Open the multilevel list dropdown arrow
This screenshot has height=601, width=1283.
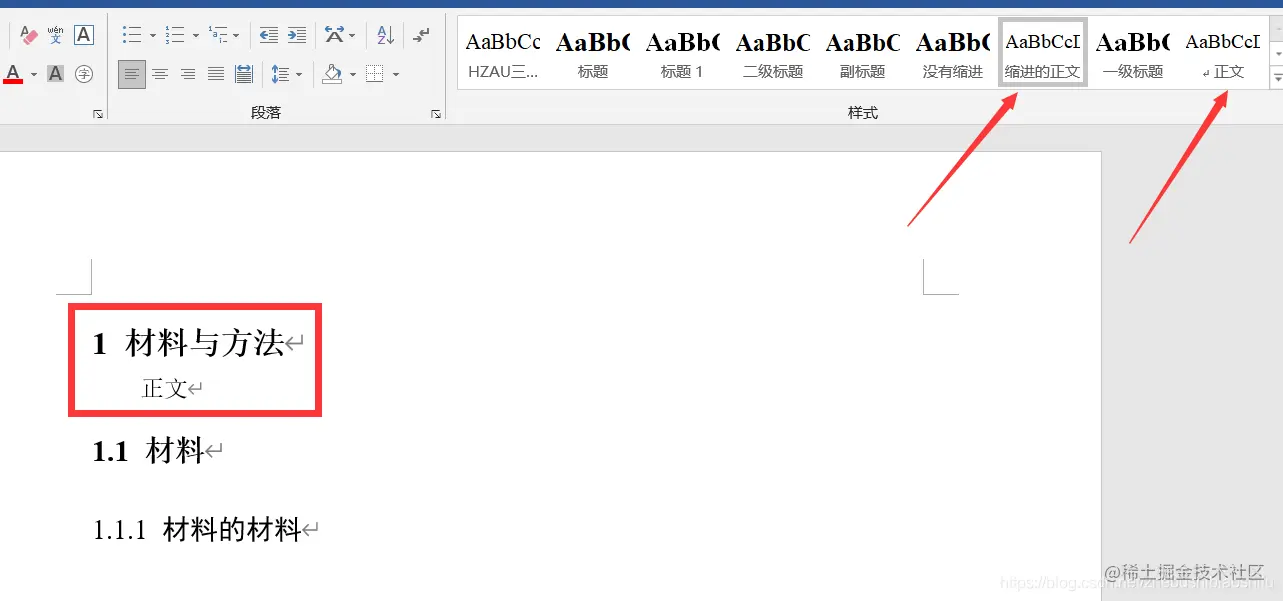pyautogui.click(x=236, y=35)
